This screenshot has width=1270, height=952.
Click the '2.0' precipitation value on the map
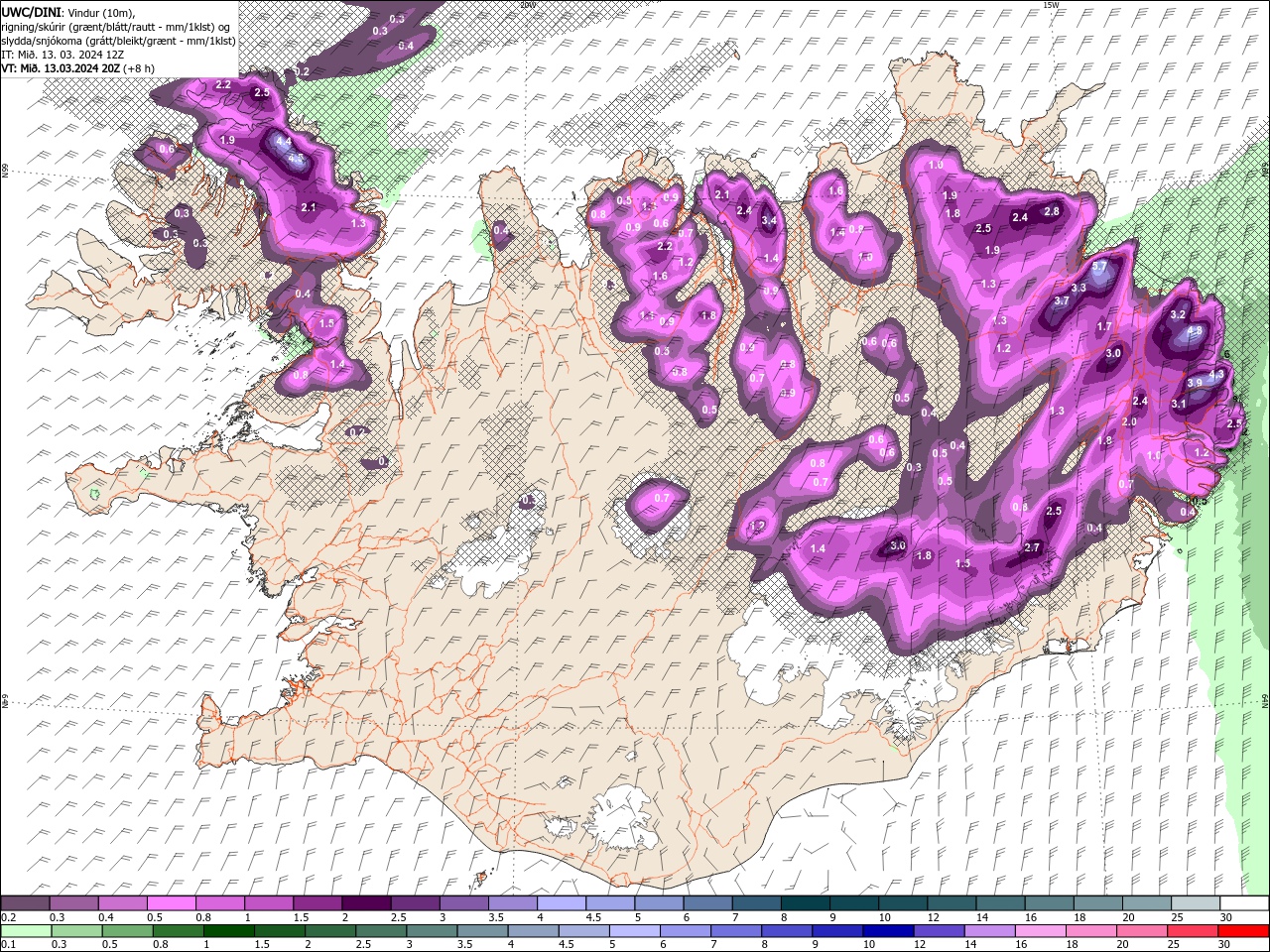tap(1129, 421)
